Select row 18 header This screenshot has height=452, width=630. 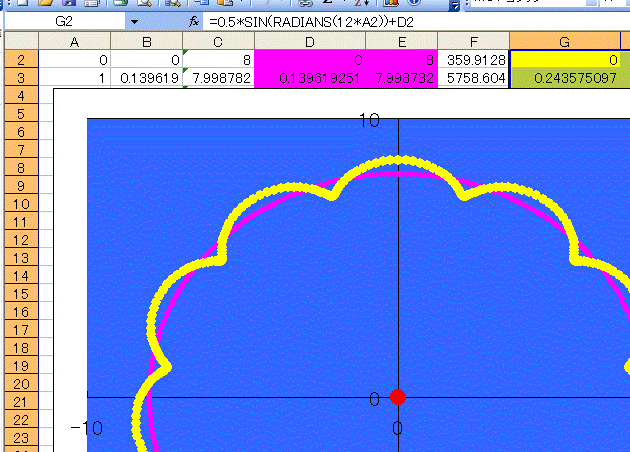click(x=21, y=348)
